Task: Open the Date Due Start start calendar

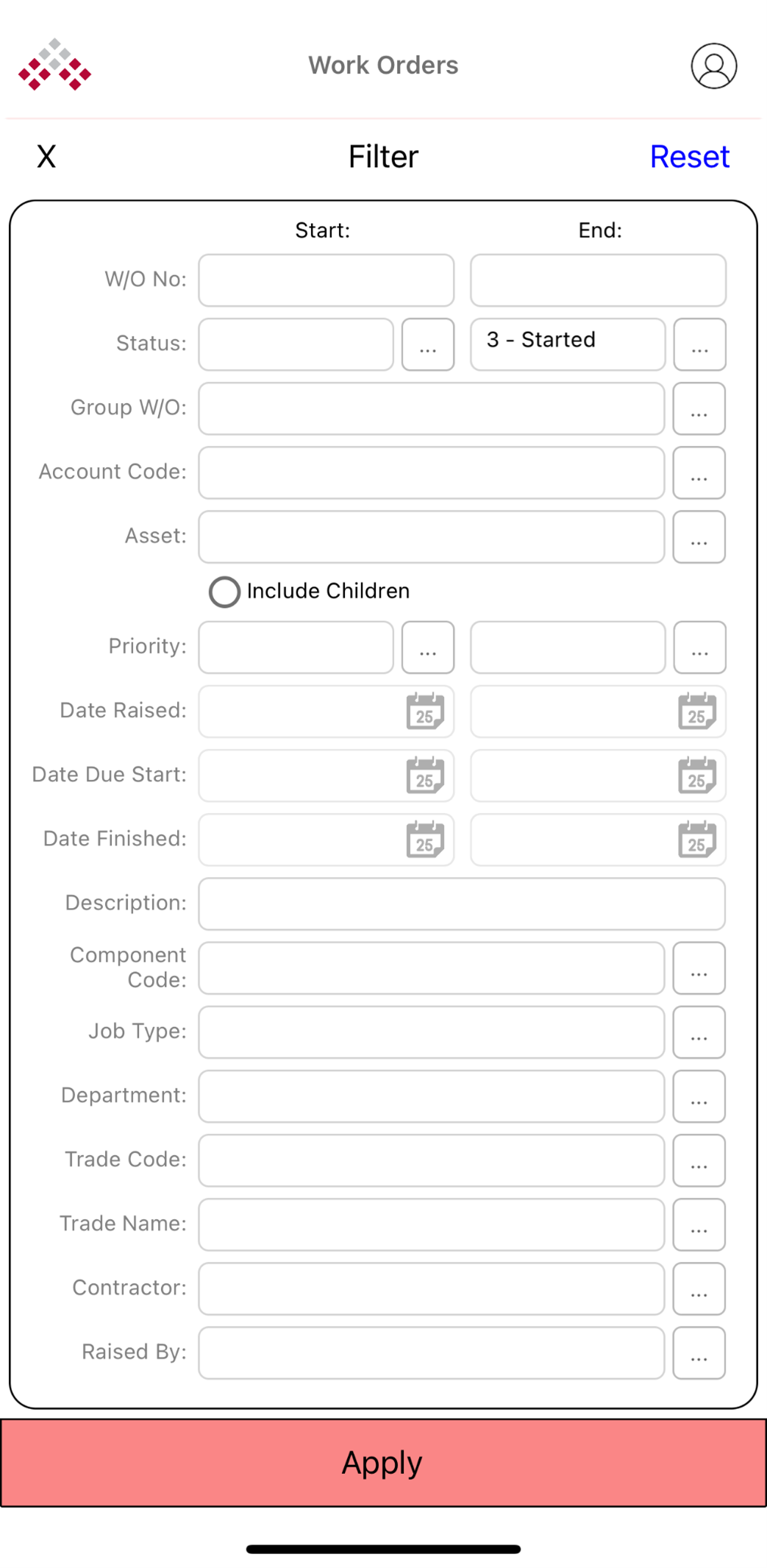Action: pos(425,775)
